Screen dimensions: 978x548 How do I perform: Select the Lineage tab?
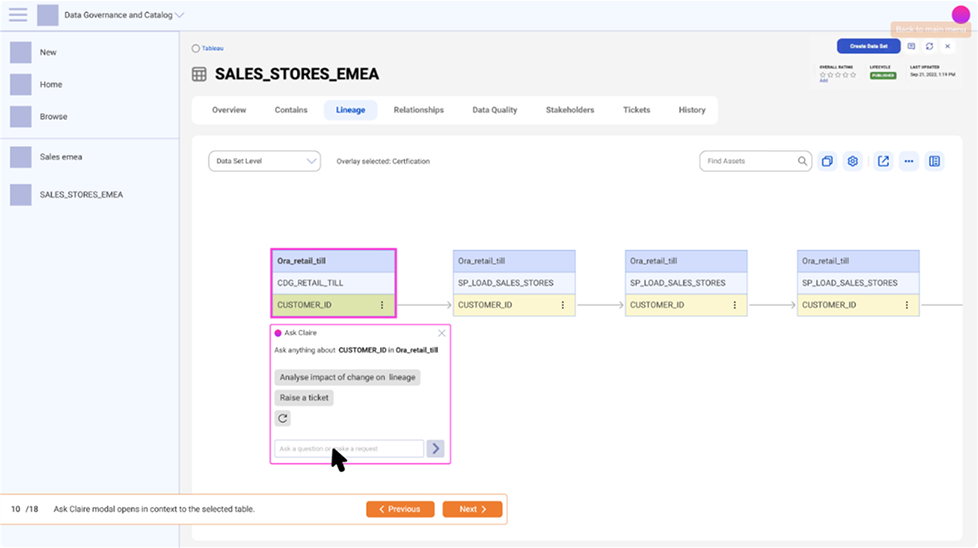tap(351, 110)
